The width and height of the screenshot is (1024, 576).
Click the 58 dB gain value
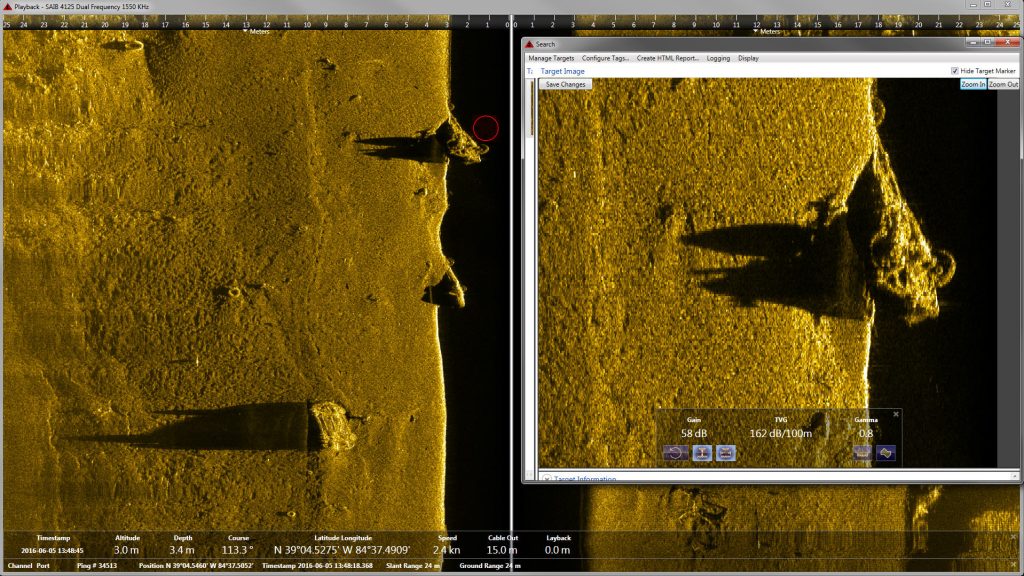(694, 434)
